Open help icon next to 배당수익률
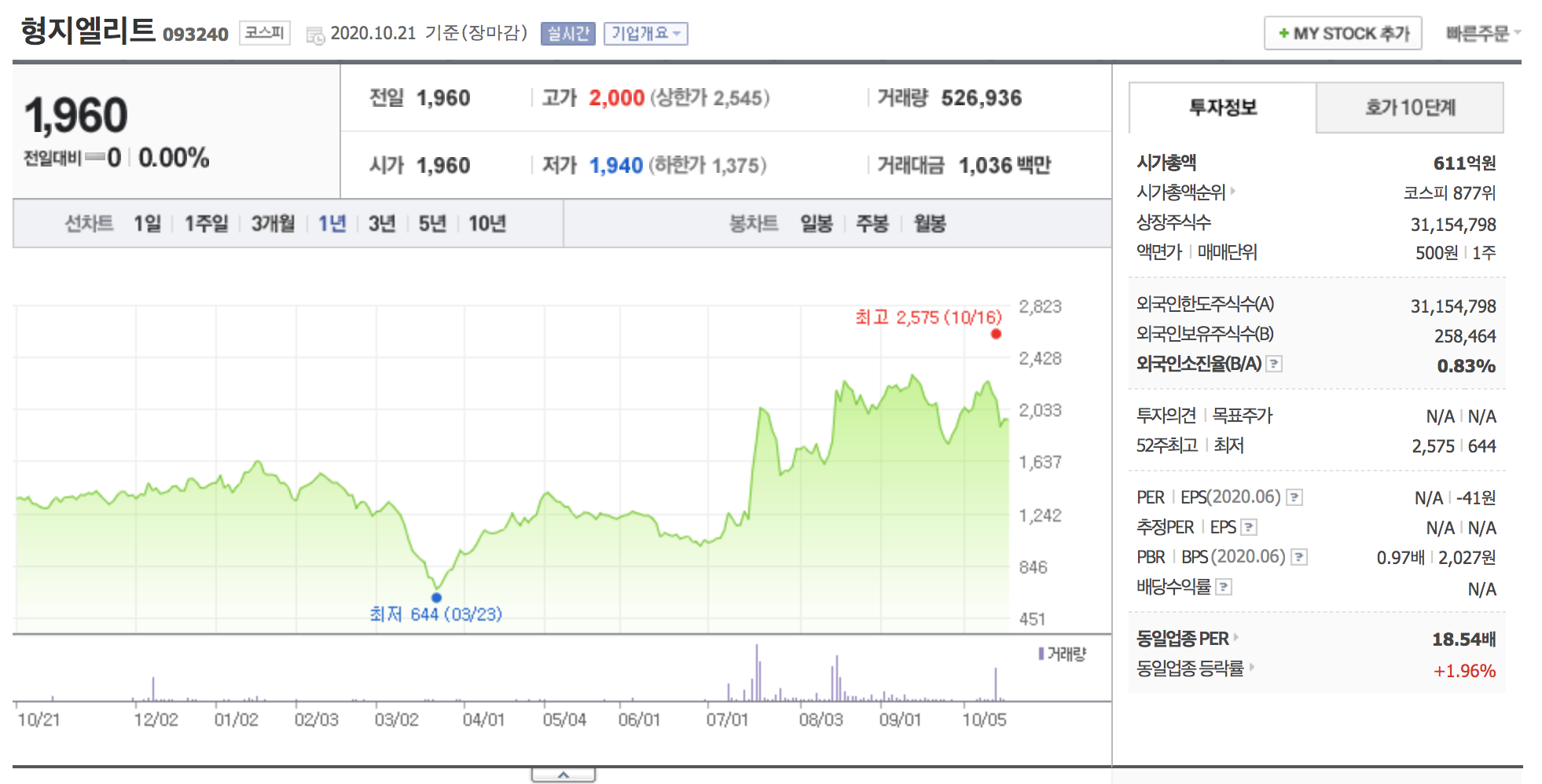Screen dimensions: 1542x784 click(1224, 587)
